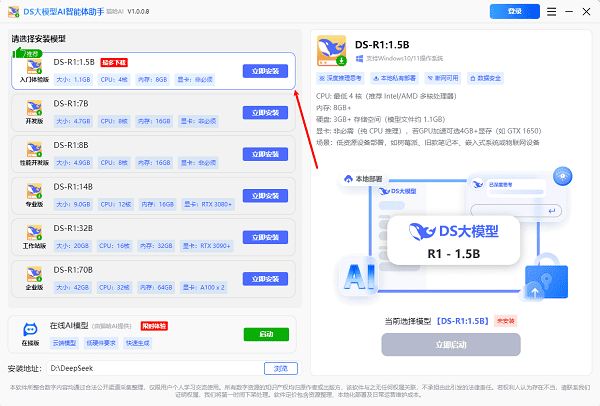Open the hamburger menu icon
The width and height of the screenshot is (600, 406).
coord(551,11)
